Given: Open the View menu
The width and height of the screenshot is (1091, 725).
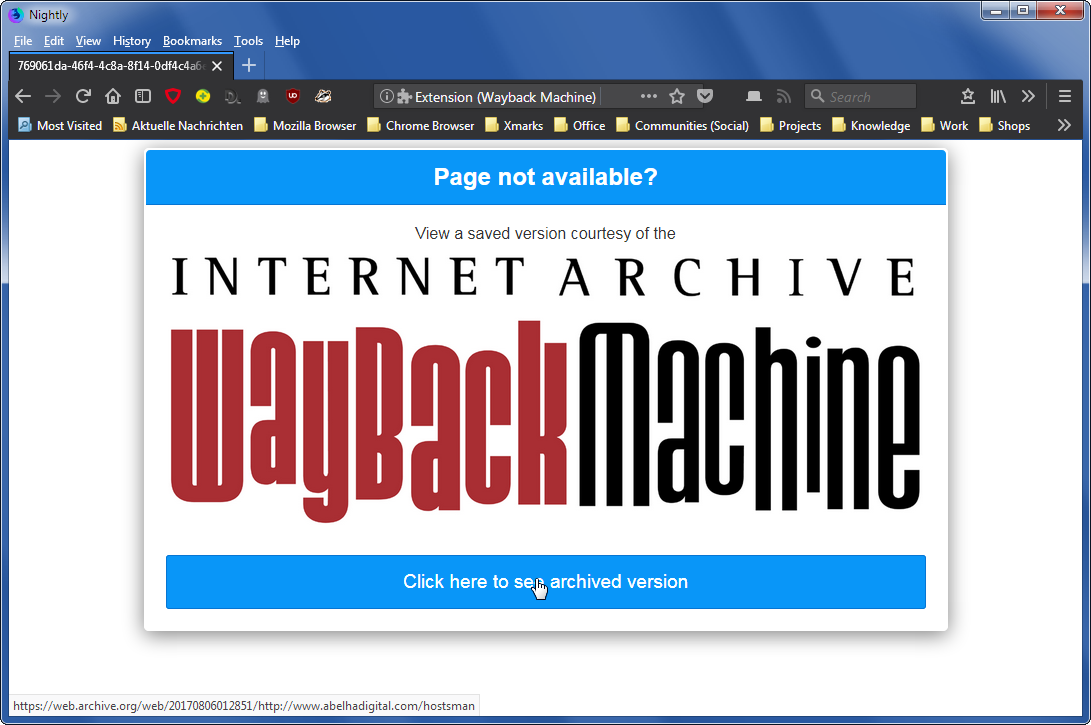Looking at the screenshot, I should point(88,41).
